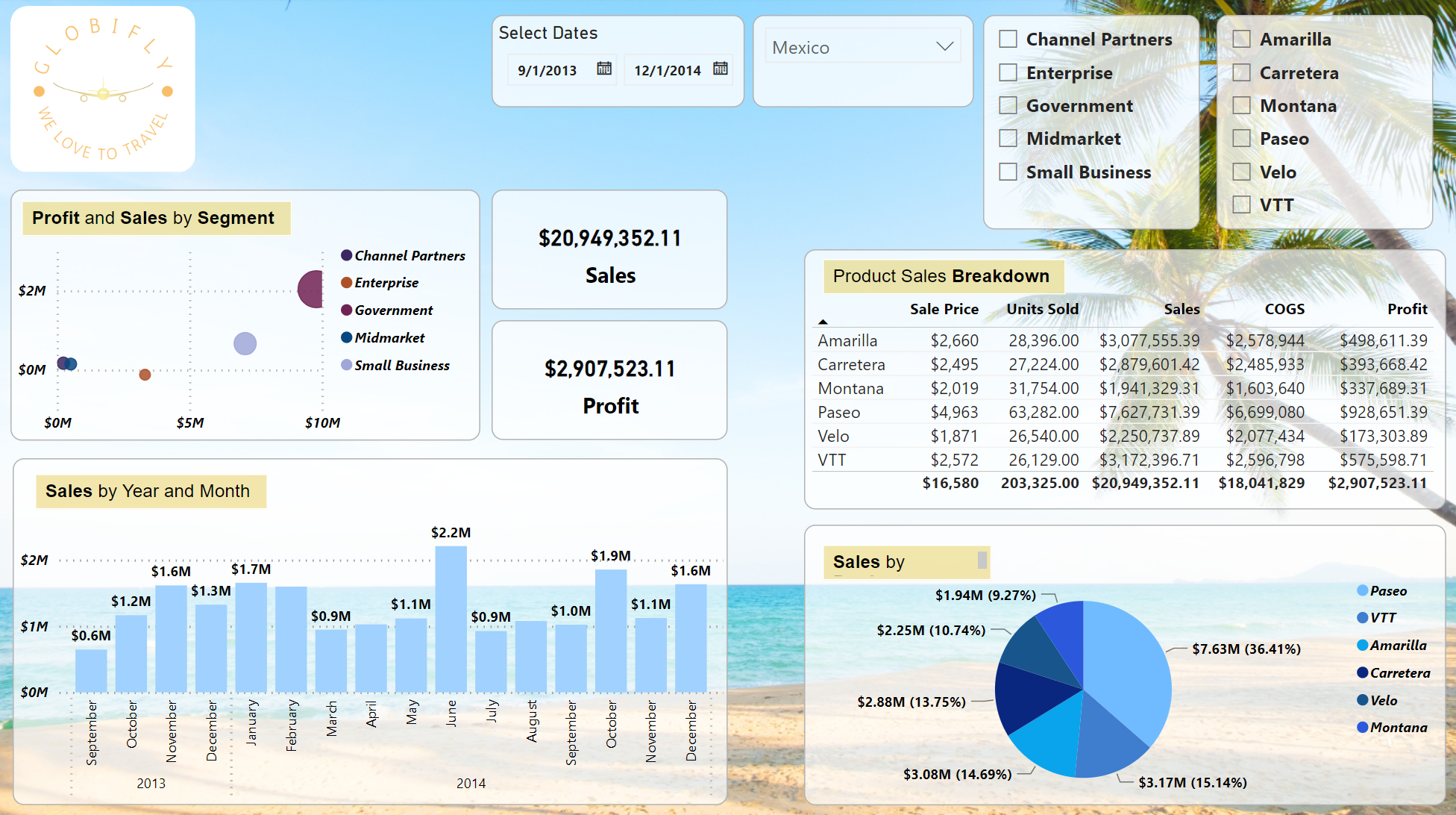Sort table by Units Sold column header
Screen dimensions: 1456x815
point(1042,309)
